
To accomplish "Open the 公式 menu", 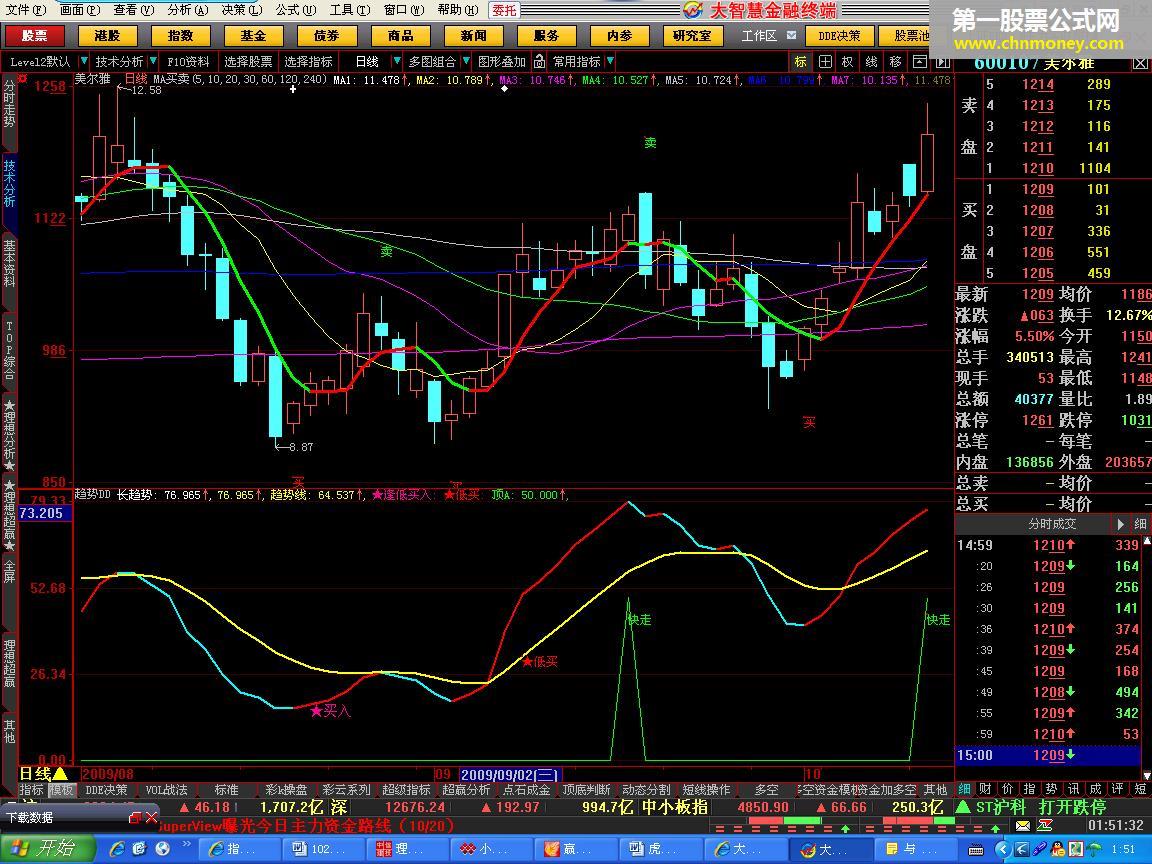I will 295,10.
